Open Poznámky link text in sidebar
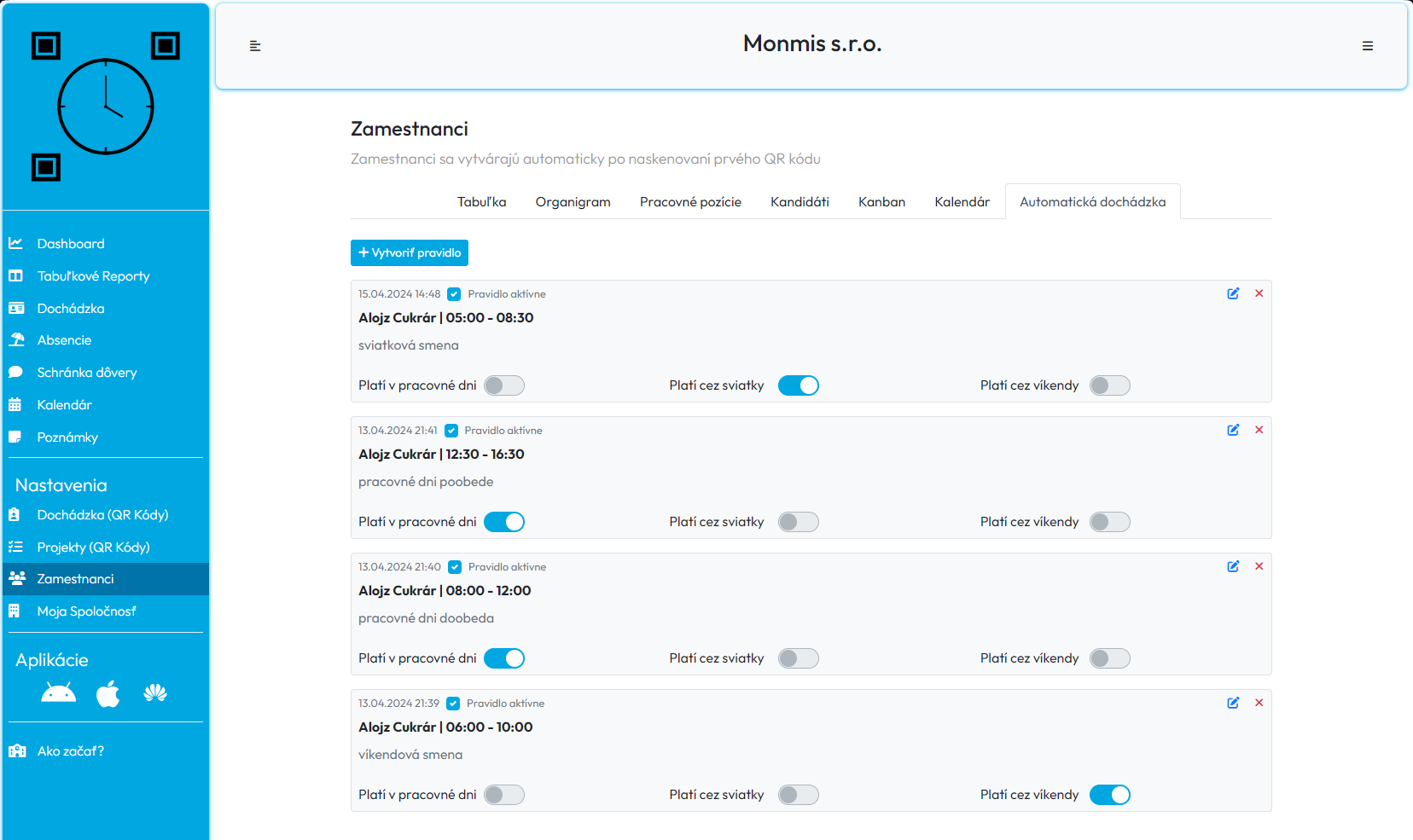 (67, 437)
